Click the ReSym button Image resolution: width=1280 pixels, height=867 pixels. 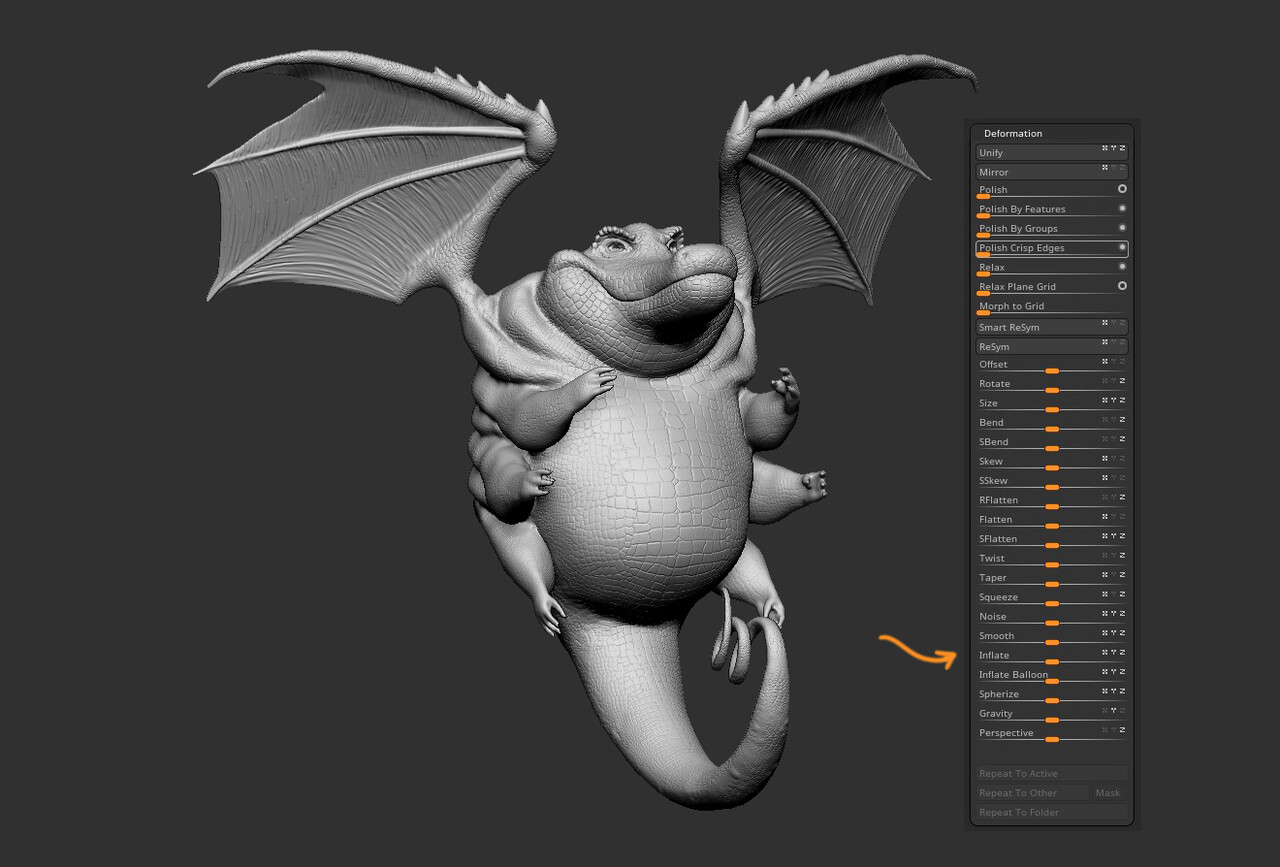[1052, 346]
